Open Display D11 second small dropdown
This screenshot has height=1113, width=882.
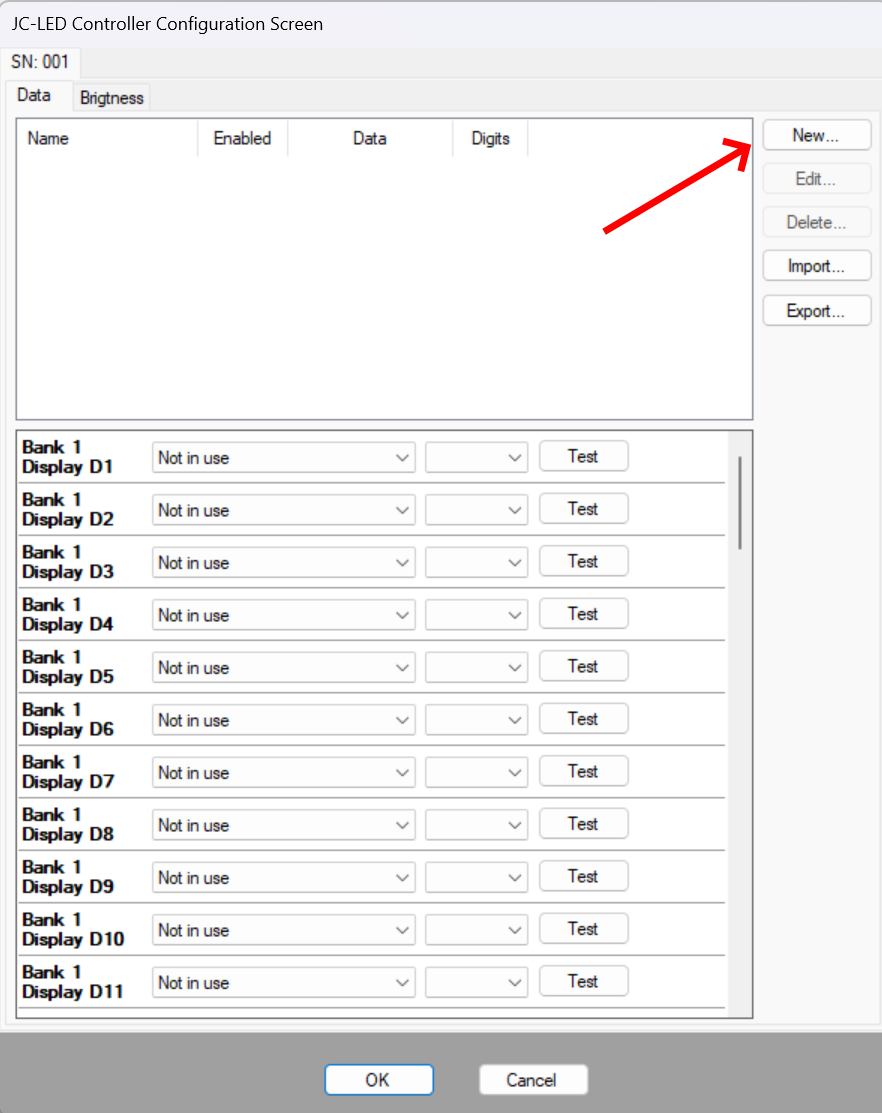476,983
